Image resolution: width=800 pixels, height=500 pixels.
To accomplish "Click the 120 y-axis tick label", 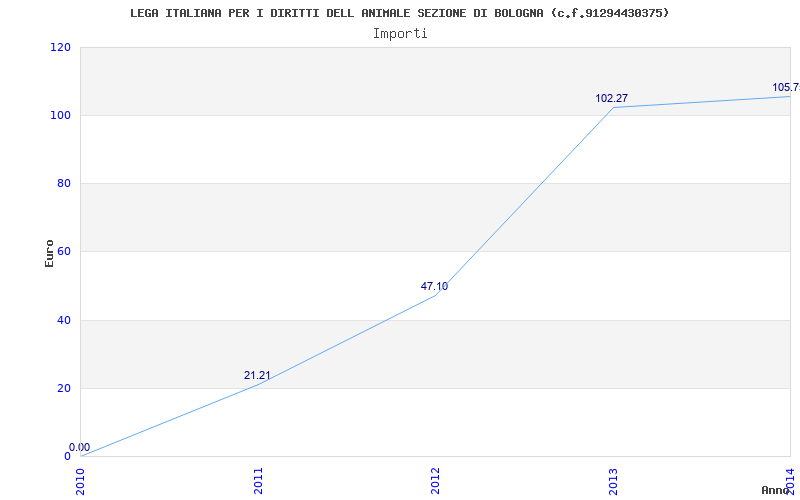I will click(61, 47).
